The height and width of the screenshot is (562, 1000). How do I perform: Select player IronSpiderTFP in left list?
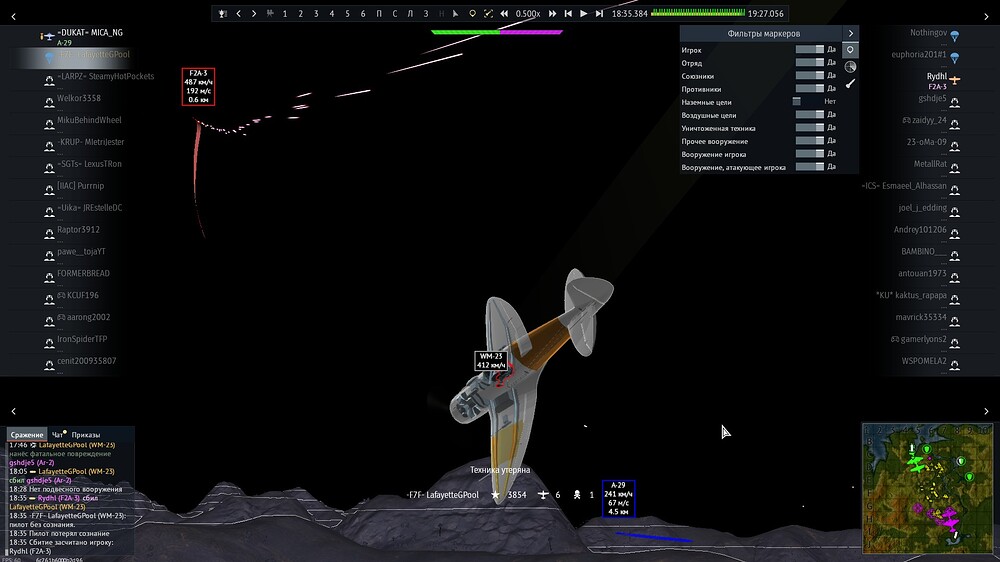point(82,339)
